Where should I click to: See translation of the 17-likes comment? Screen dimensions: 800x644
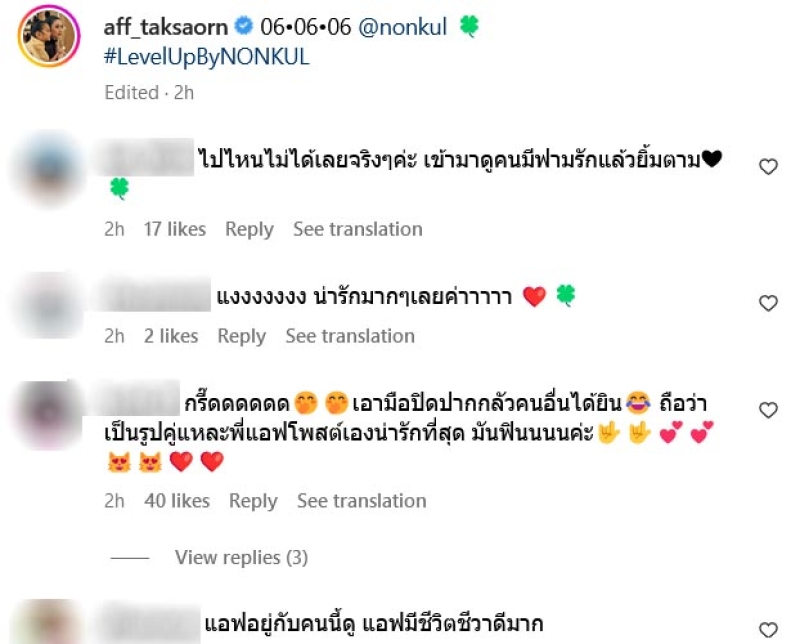(x=358, y=229)
